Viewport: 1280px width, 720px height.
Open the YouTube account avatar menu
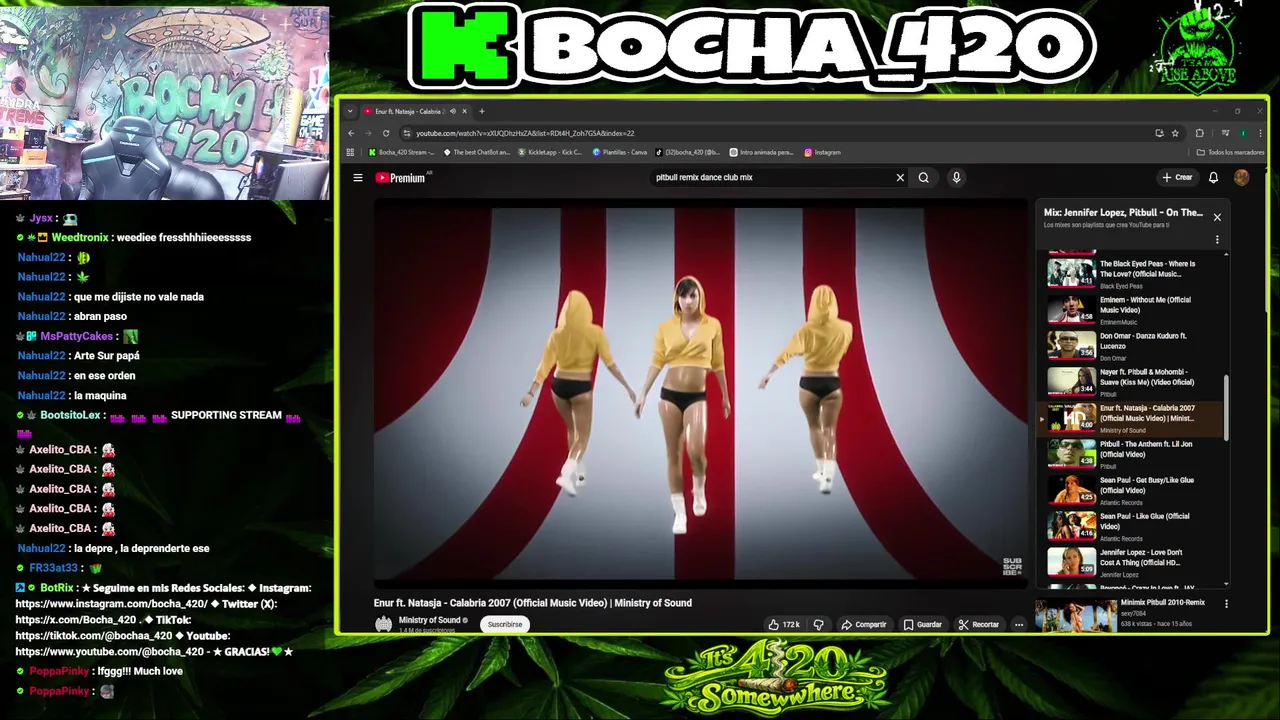click(1241, 178)
